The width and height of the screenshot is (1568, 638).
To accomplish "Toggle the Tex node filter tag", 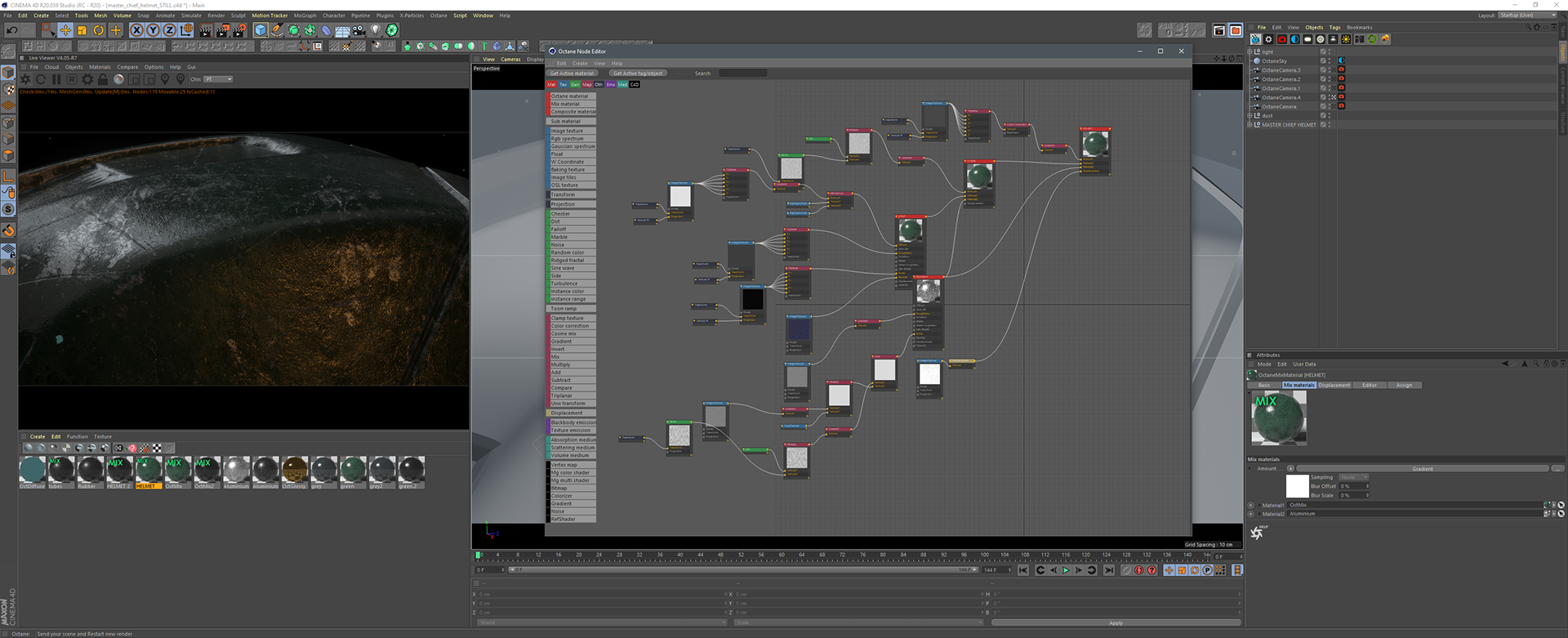I will pos(563,84).
